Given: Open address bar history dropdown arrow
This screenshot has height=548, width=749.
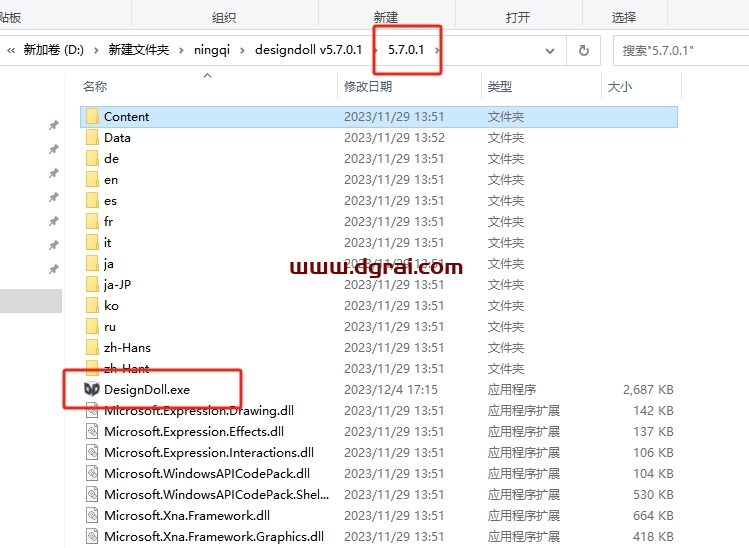Looking at the screenshot, I should point(550,51).
